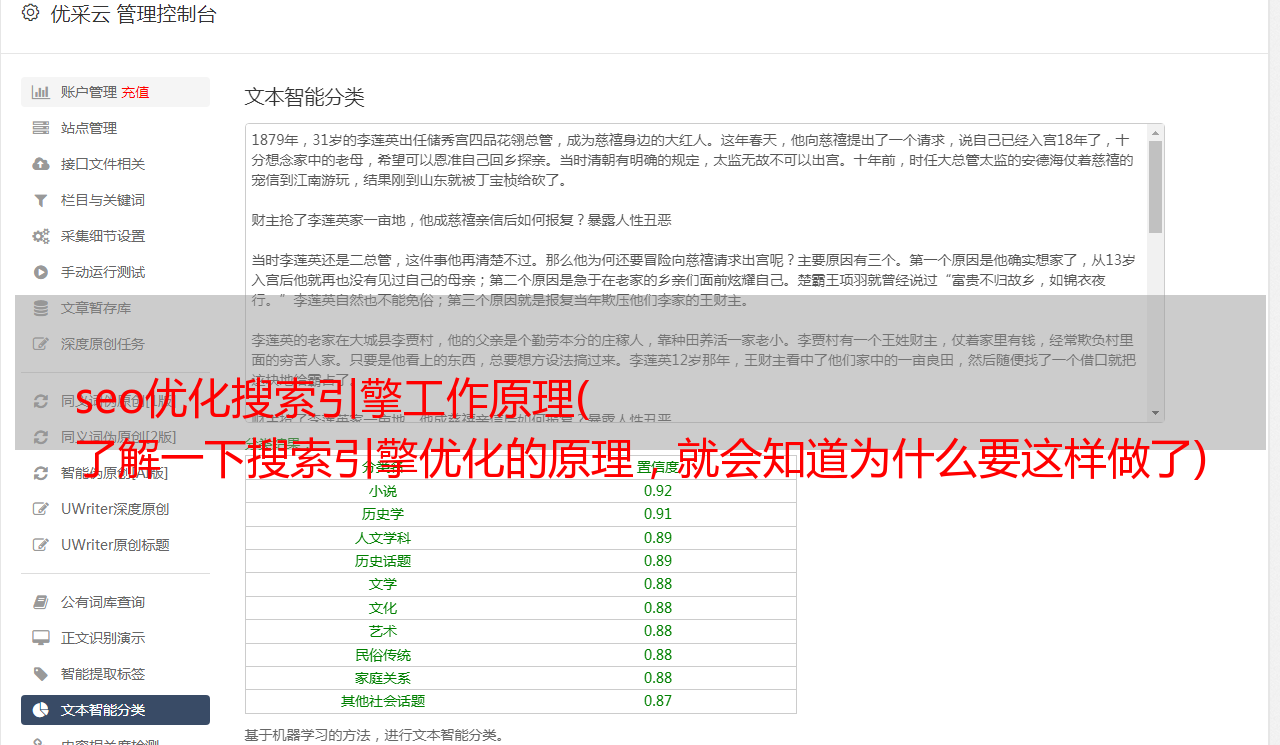Image resolution: width=1280 pixels, height=745 pixels.
Task: Click the play circle icon for 手动运行测试
Action: [40, 272]
